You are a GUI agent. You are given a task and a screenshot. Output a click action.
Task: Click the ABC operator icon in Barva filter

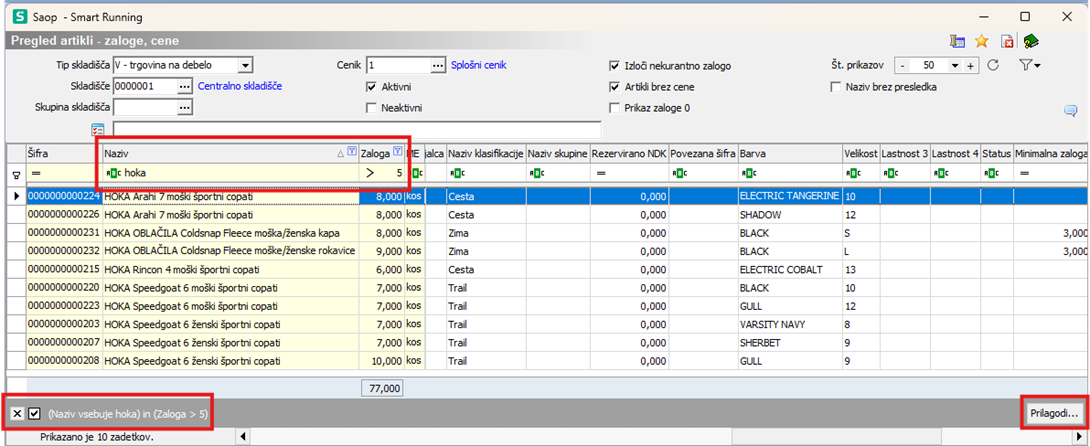748,173
